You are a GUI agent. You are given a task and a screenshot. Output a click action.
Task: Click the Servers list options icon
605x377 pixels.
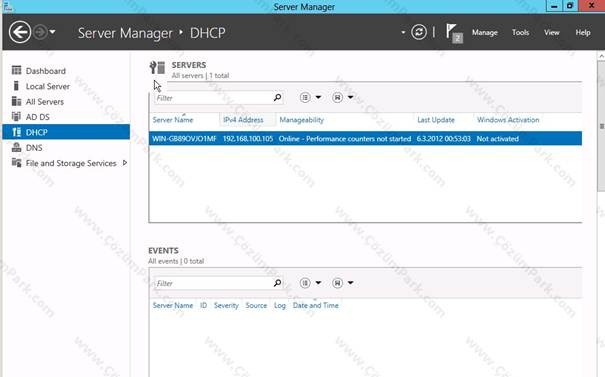point(305,98)
